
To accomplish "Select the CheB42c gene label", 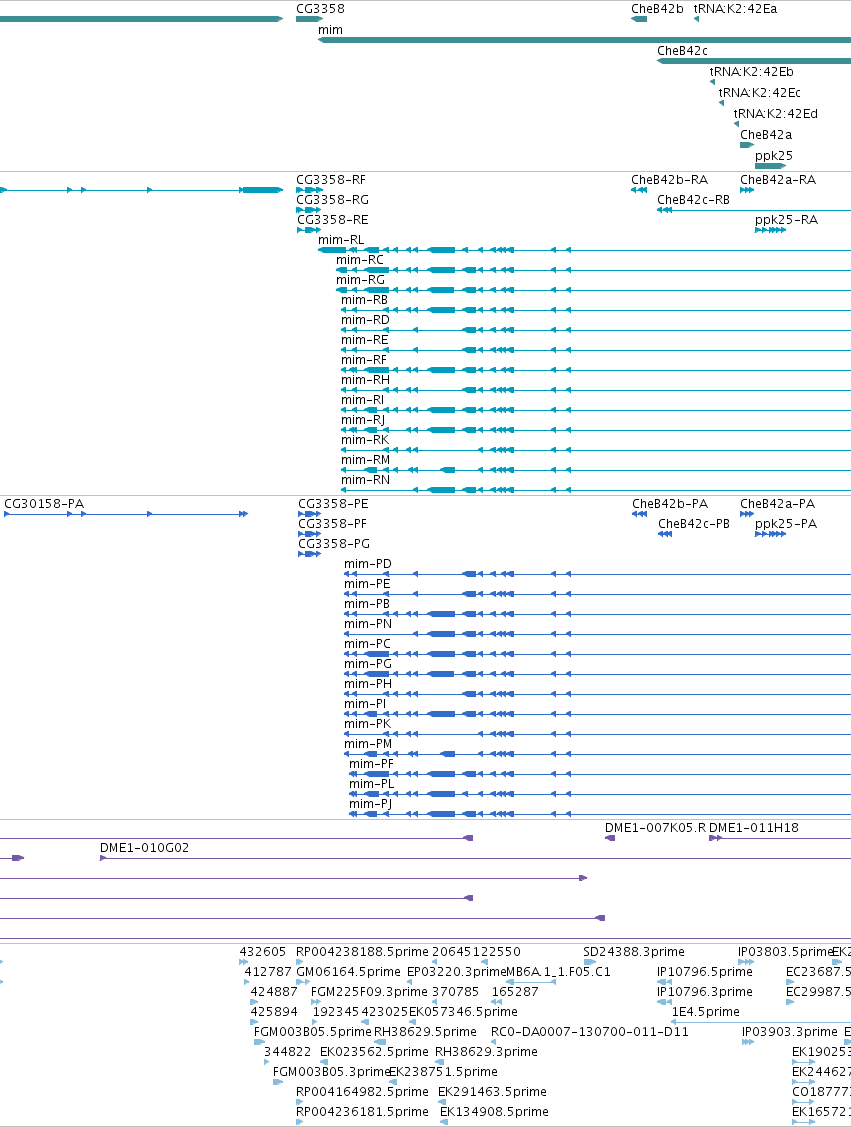I will click(x=682, y=50).
